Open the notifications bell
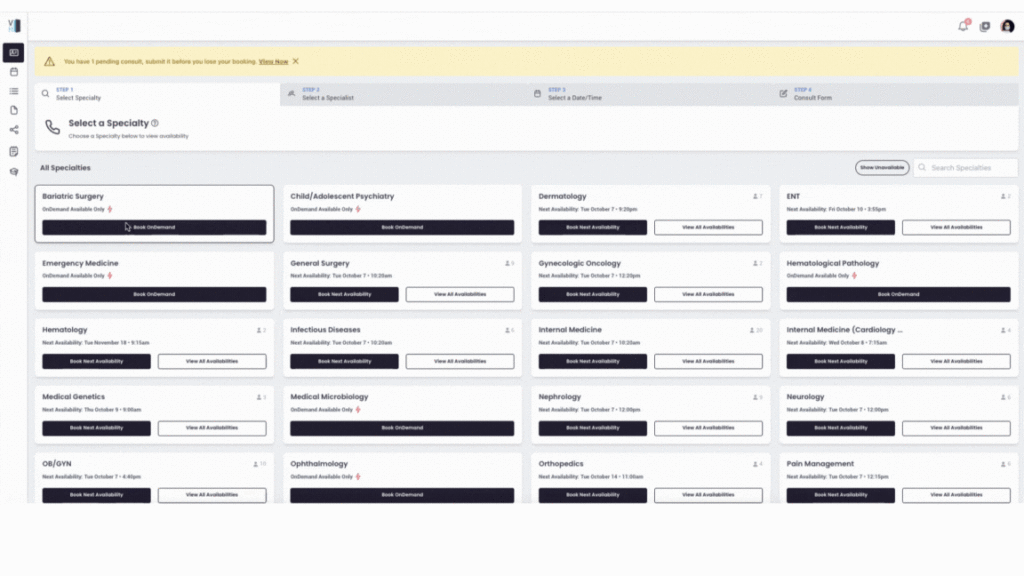Viewport: 1024px width, 576px height. 963,26
